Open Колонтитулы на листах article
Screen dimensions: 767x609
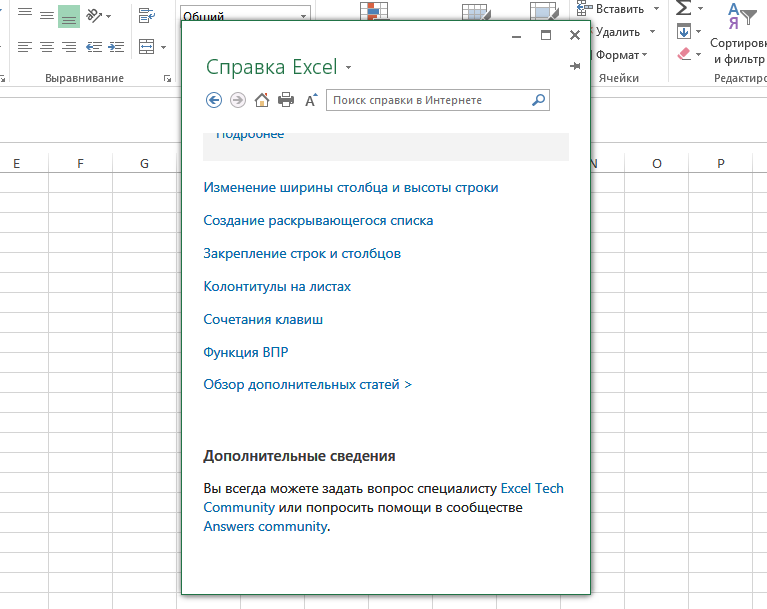[x=277, y=287]
